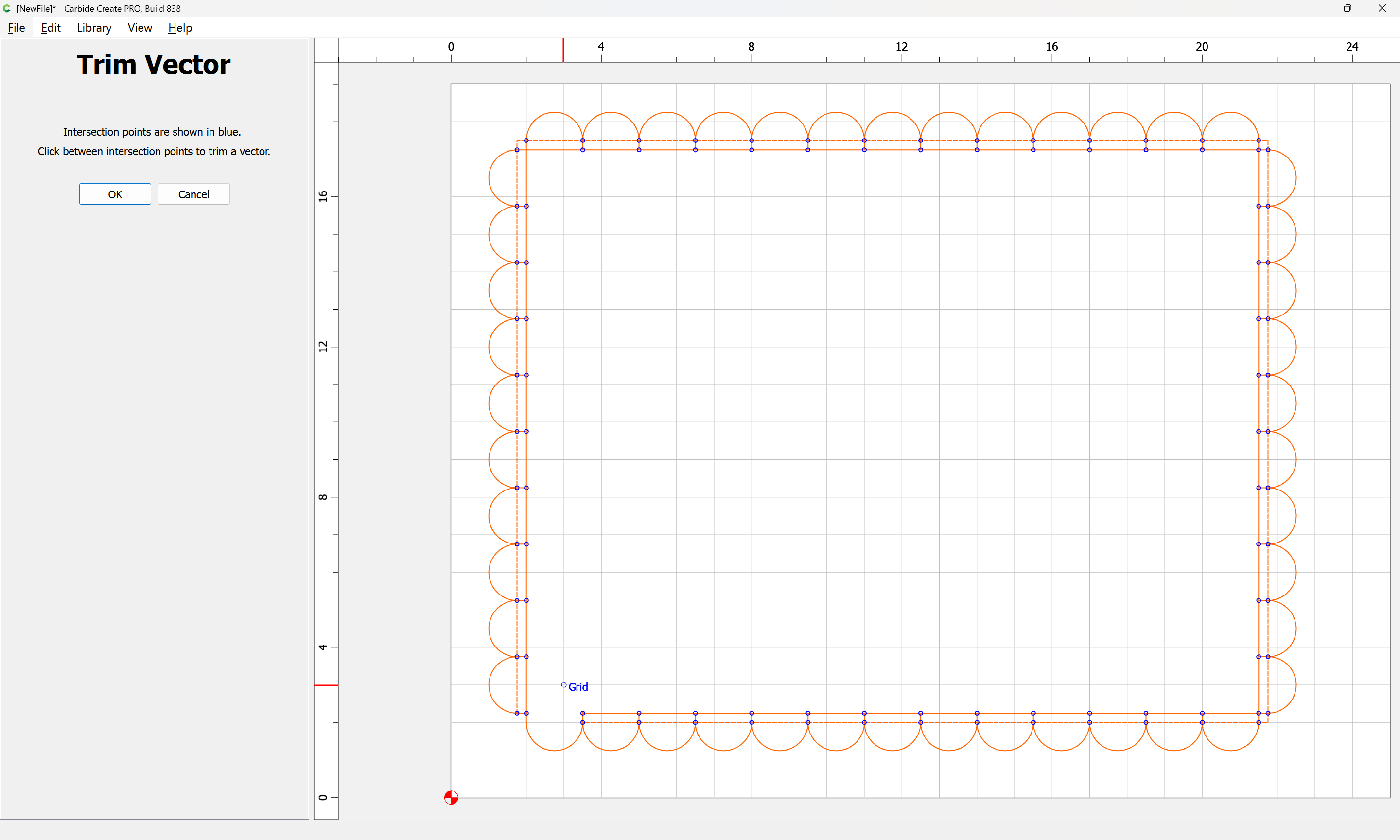Trim the leftmost semicircle of top scallop row

tap(555, 113)
